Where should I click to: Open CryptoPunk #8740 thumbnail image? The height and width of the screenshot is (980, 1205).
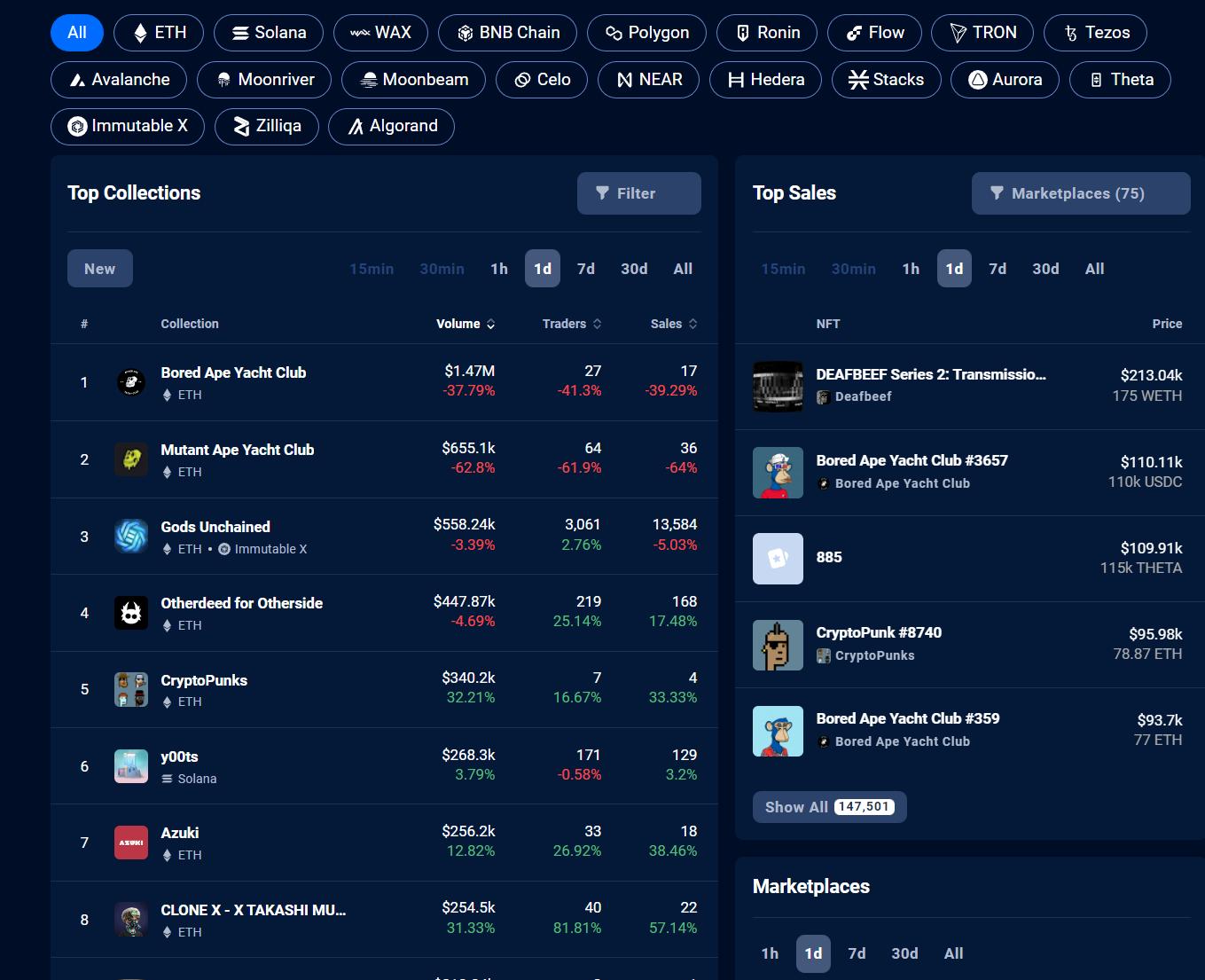(778, 645)
